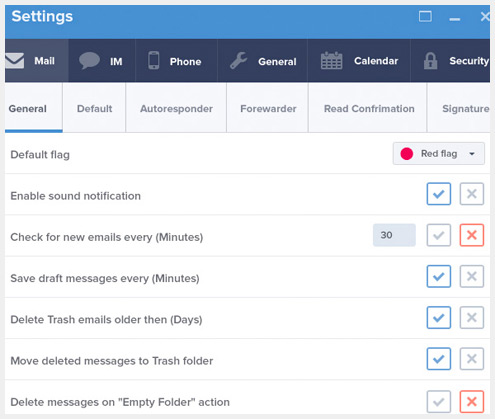Switch to the Autoresponder tab
495x419 pixels.
pos(176,109)
